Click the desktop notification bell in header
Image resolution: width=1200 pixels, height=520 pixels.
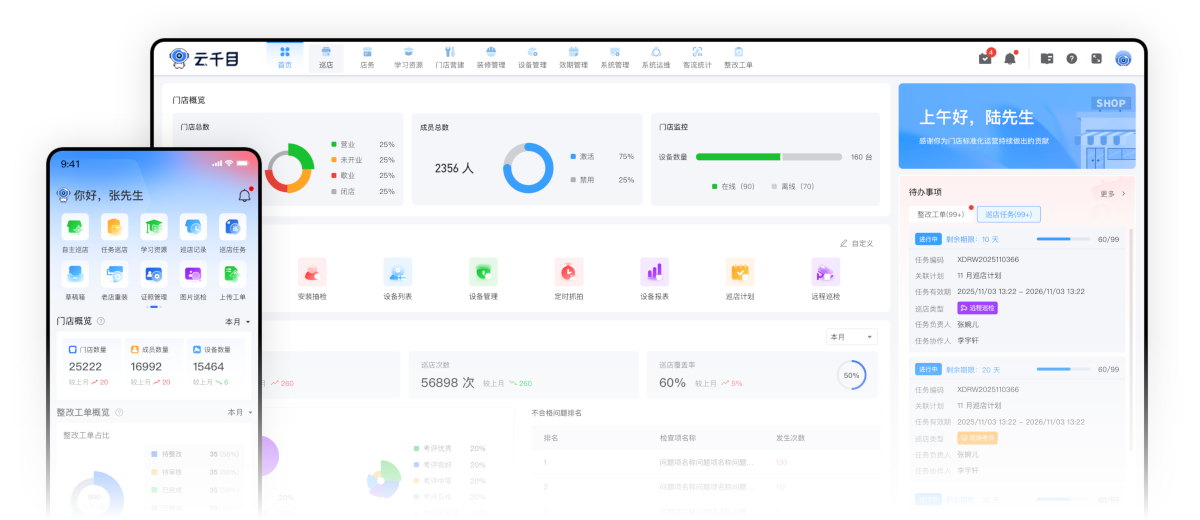click(1010, 59)
